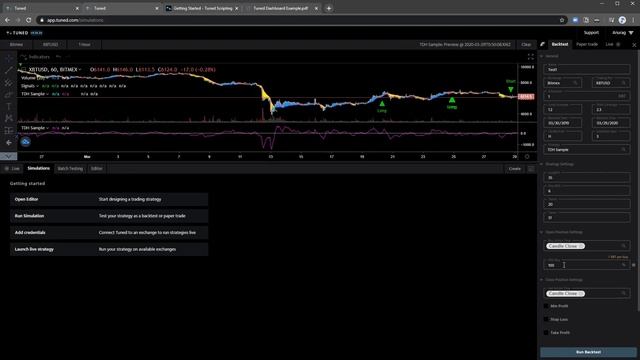Open the entry Candle Close order type dropdown
The height and width of the screenshot is (360, 640).
click(x=587, y=246)
